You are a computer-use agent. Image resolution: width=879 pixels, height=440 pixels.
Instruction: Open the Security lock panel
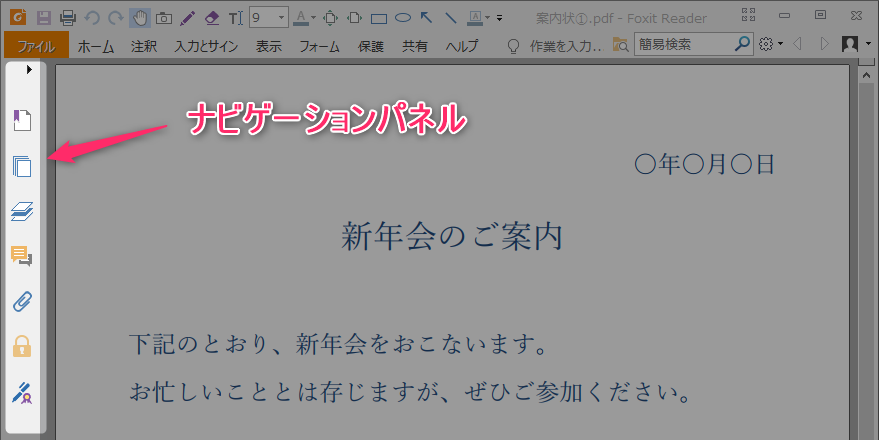point(22,346)
